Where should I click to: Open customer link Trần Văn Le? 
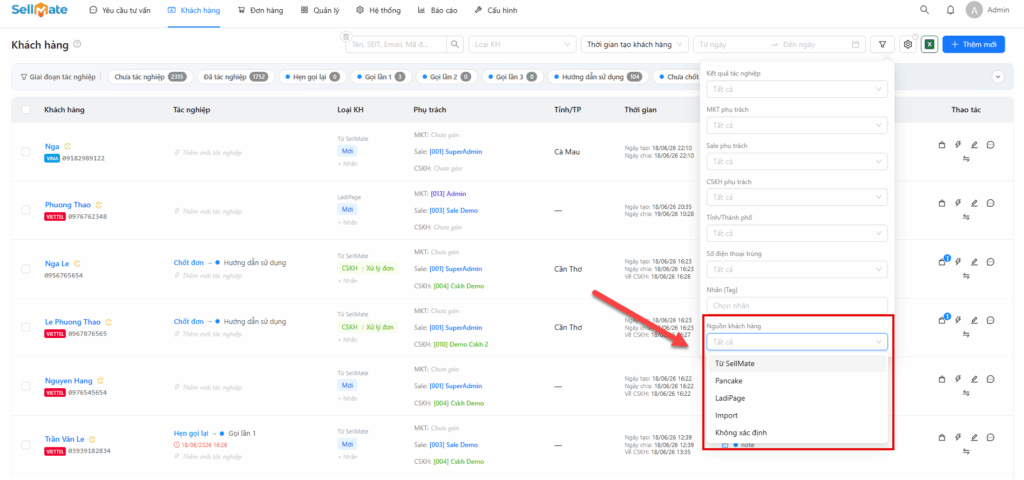click(x=65, y=440)
